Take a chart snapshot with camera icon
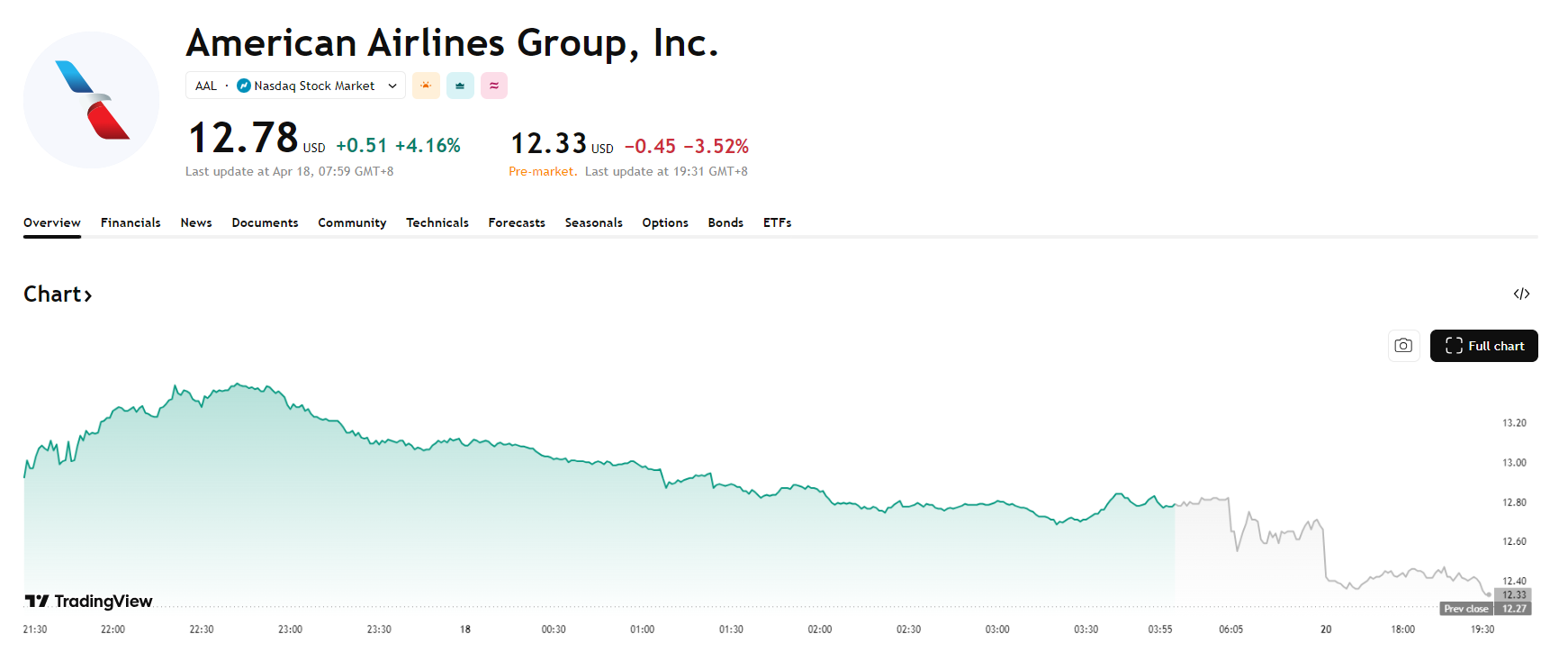Viewport: 1568px width, 652px height. point(1403,346)
